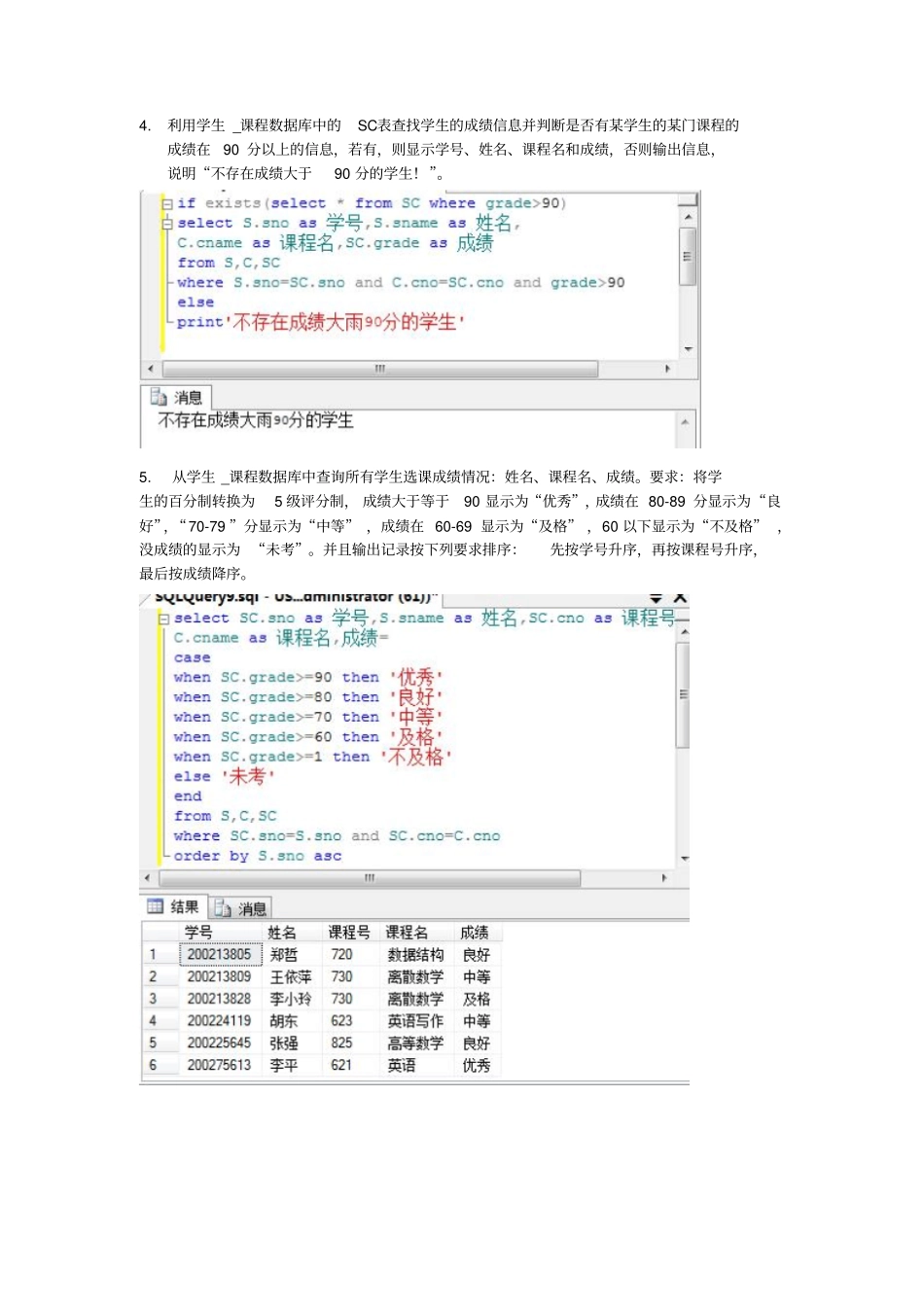924x1308 pixels.
Task: Click grade cell '优秀' in 李平 row
Action: pyautogui.click(x=478, y=1066)
